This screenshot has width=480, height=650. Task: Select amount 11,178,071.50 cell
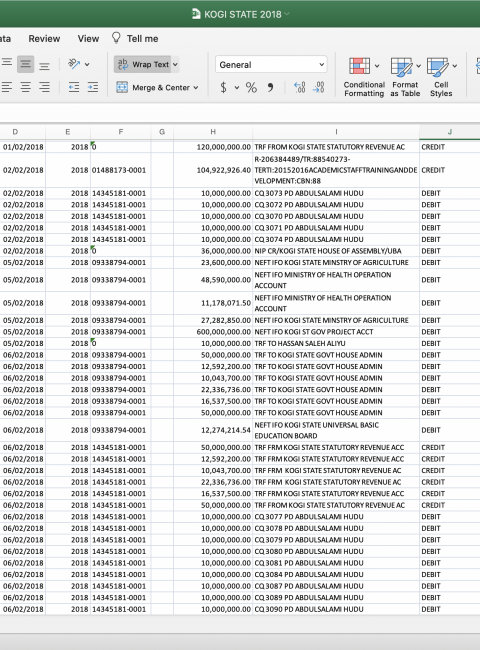point(213,303)
